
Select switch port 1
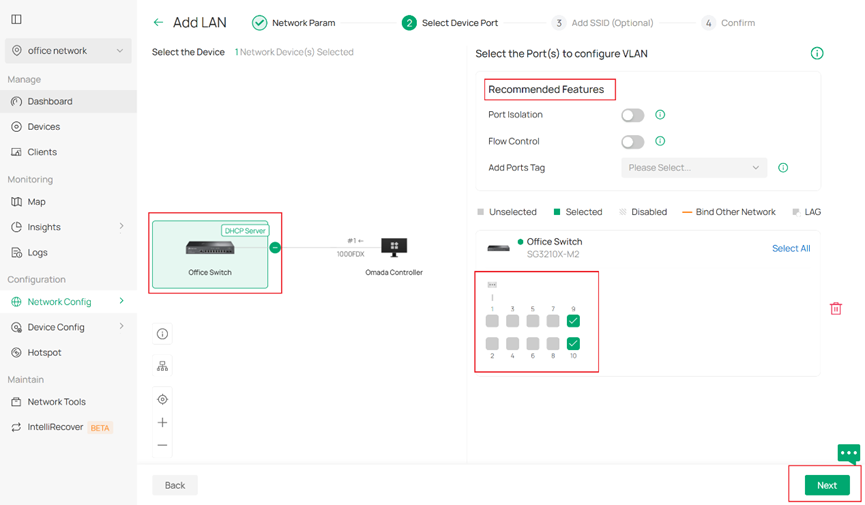coord(492,321)
